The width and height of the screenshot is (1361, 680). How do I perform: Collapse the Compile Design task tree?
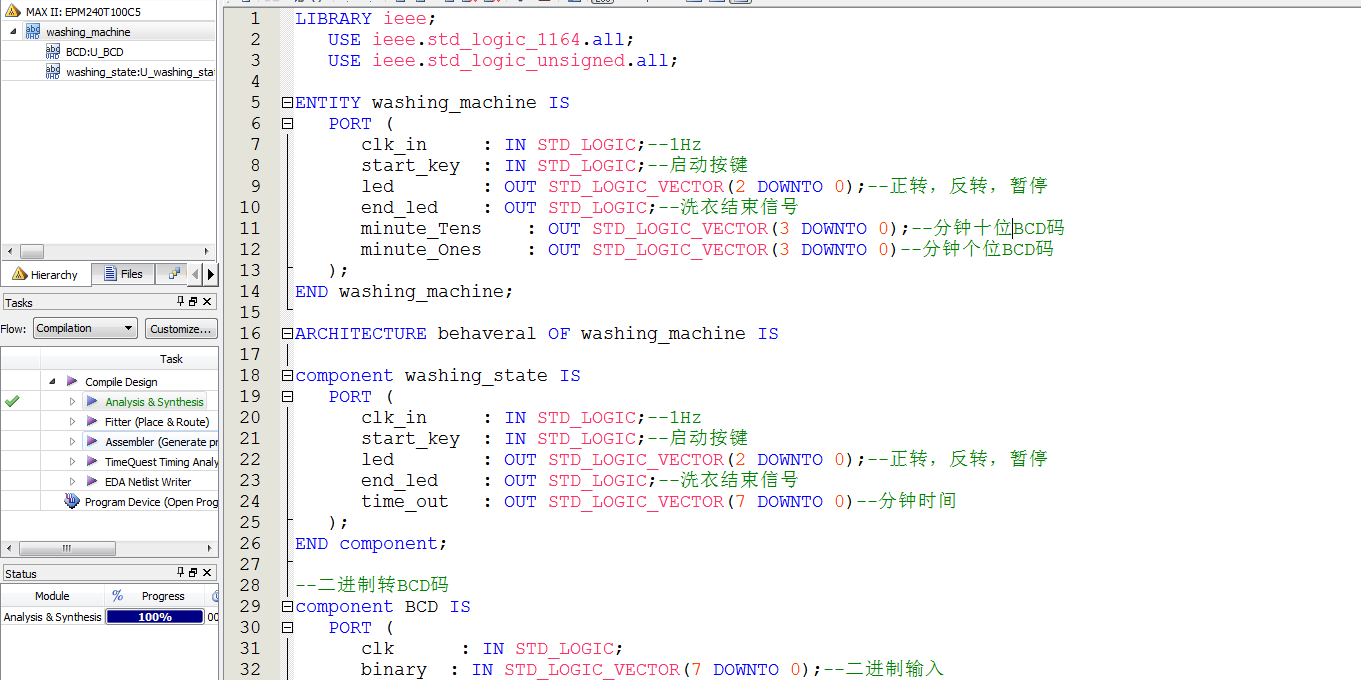point(52,382)
